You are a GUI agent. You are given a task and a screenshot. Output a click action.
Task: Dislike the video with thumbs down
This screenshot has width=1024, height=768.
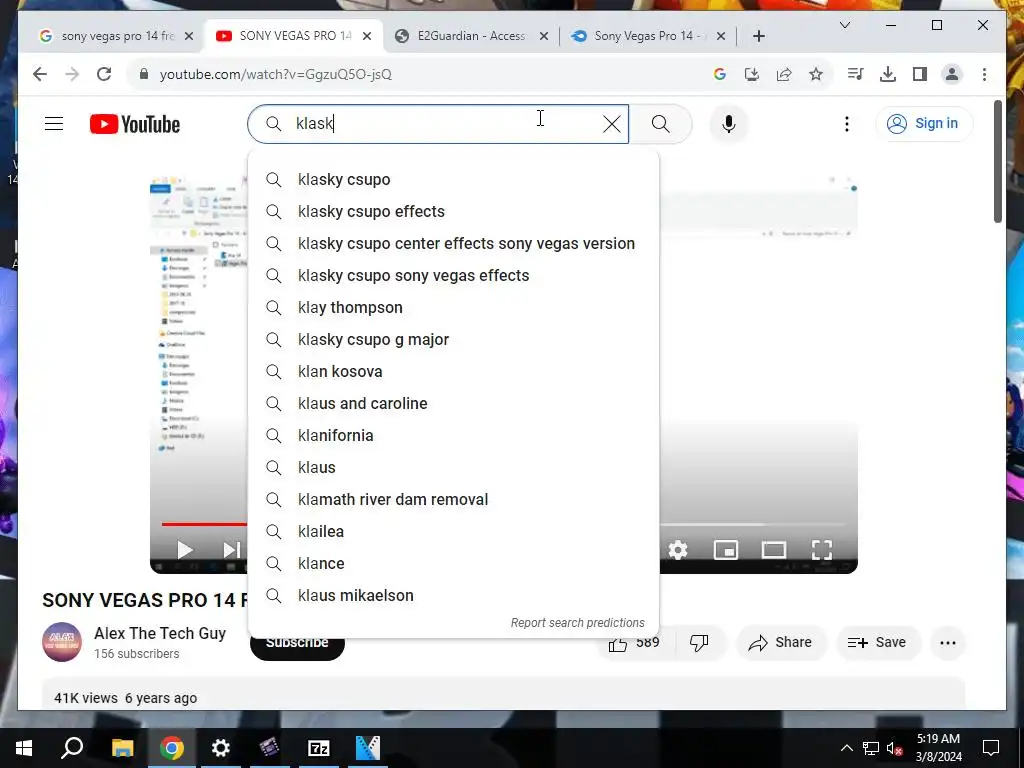(700, 643)
